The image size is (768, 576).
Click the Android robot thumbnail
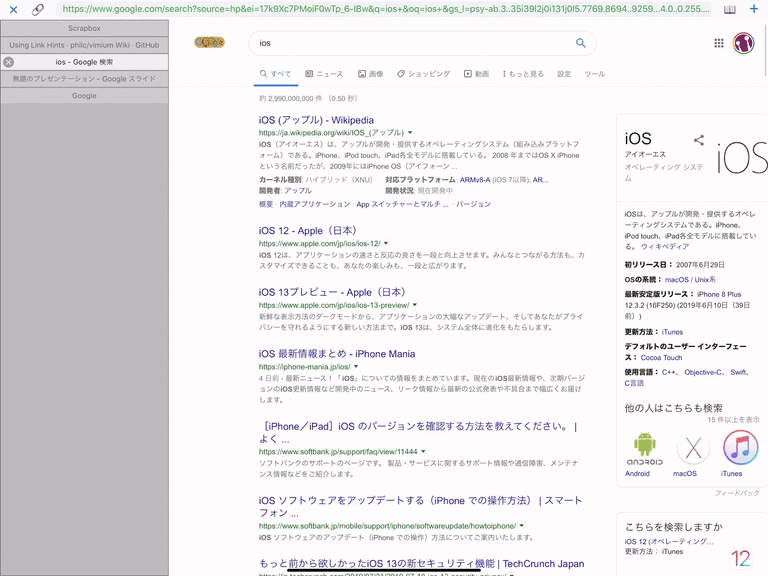click(x=645, y=448)
